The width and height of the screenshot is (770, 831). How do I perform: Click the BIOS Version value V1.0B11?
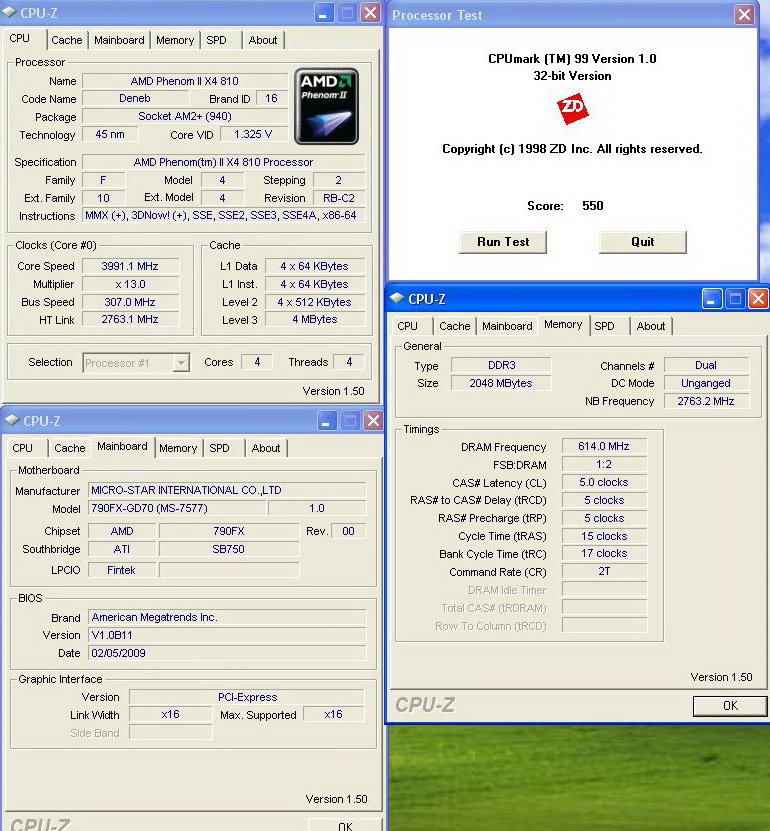click(x=227, y=635)
